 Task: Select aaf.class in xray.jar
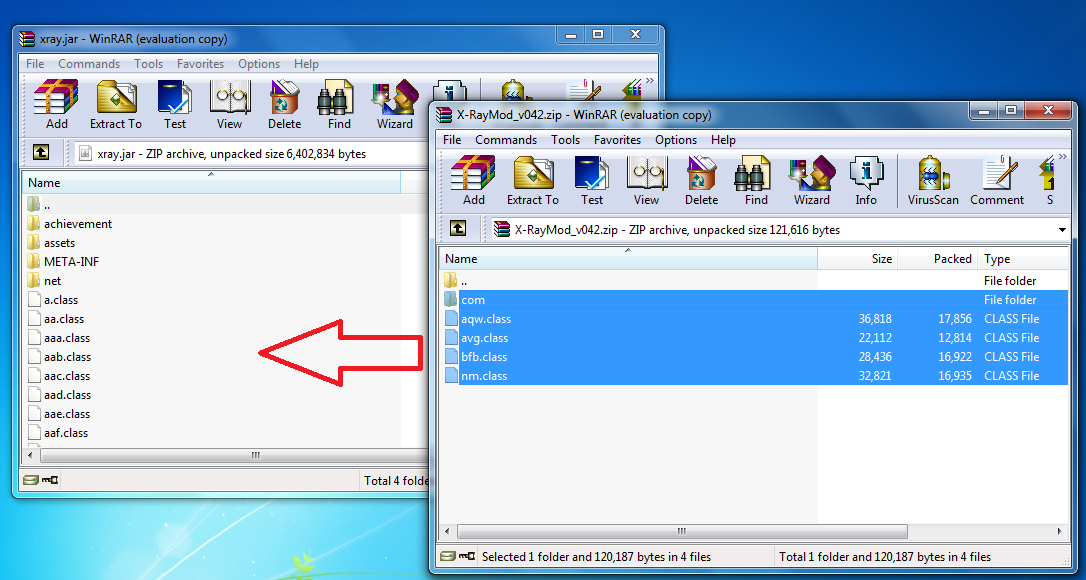tap(66, 433)
